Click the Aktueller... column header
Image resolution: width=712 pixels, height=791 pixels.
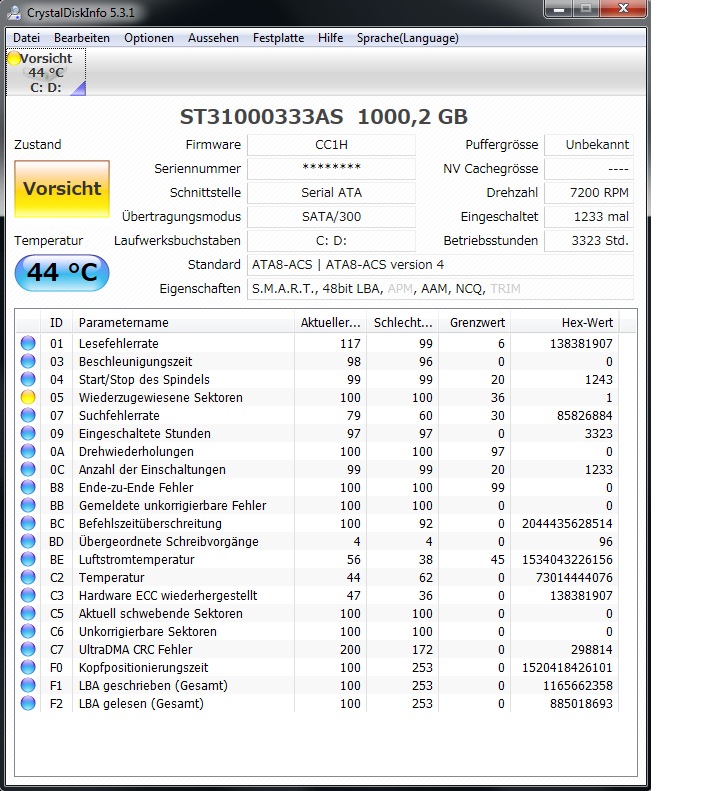pyautogui.click(x=331, y=322)
